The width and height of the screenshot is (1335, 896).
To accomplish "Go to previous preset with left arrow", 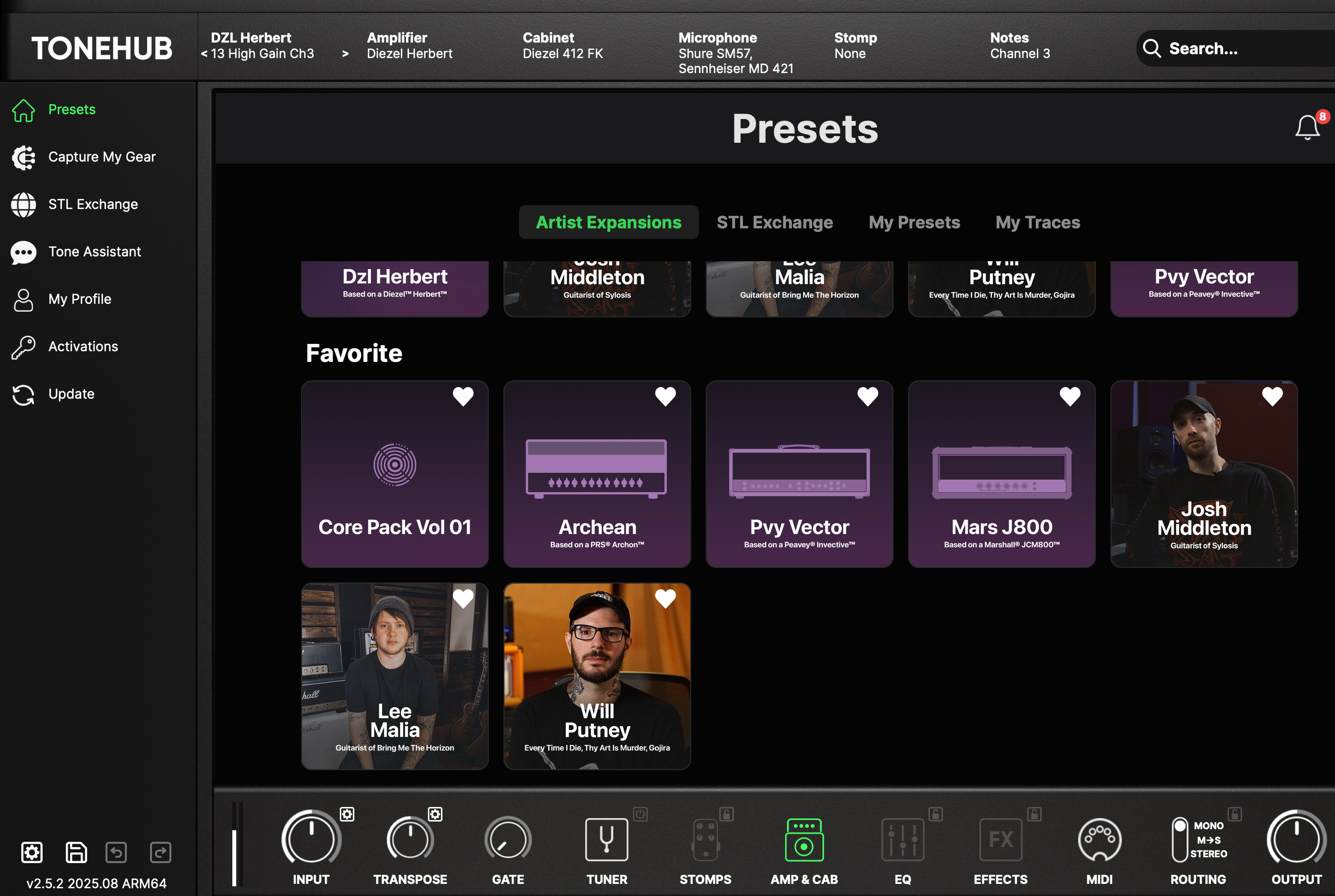I will click(204, 54).
